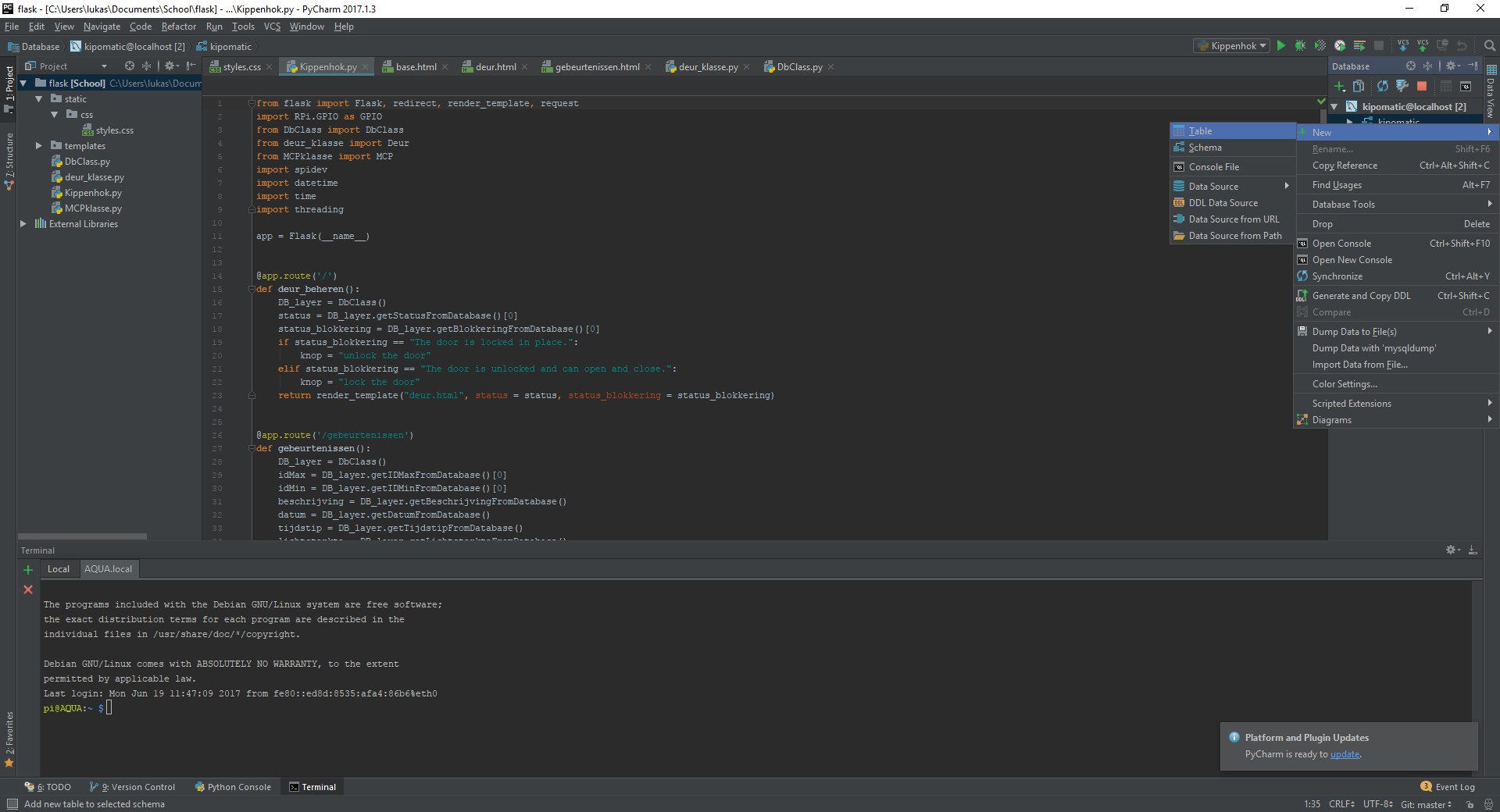Toggle tool window buttons in bottom-left corner

[12, 804]
